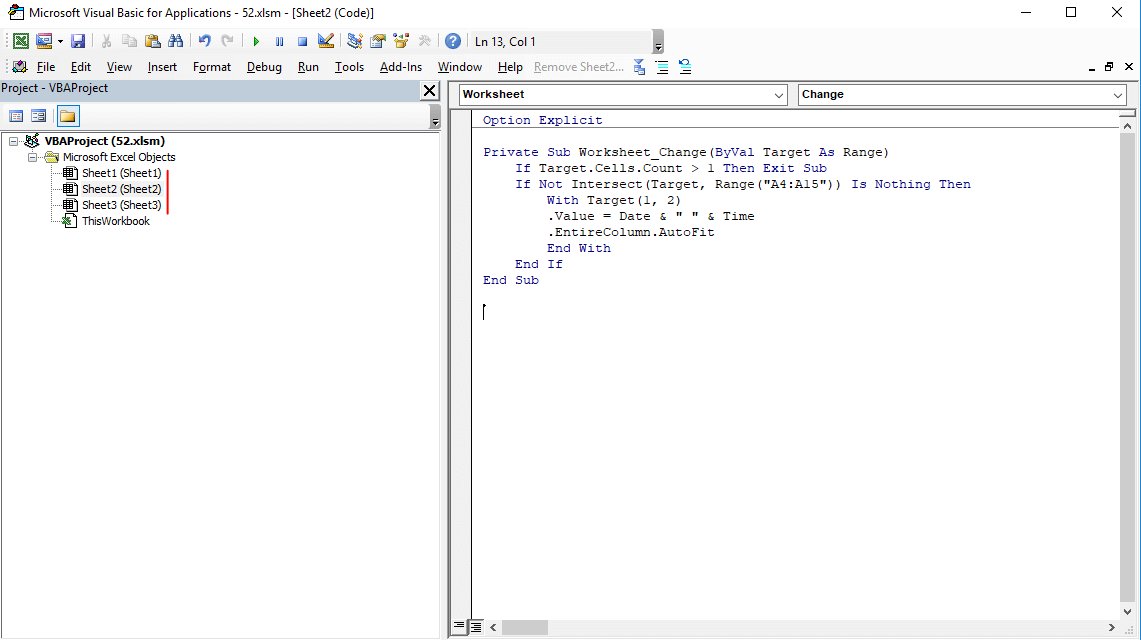Open the Insert menu

coord(162,67)
